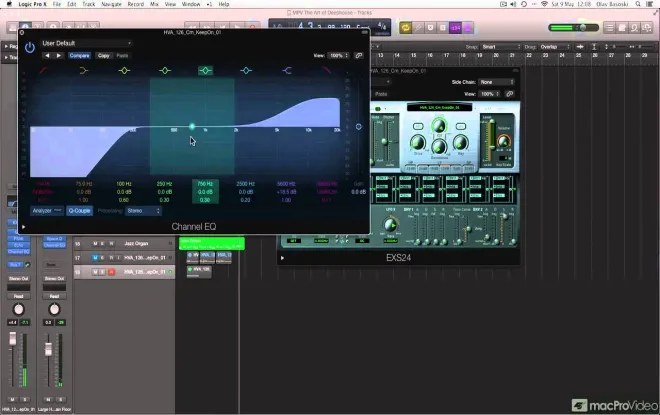Adjust the EQ Gain slider handle

(x=359, y=126)
